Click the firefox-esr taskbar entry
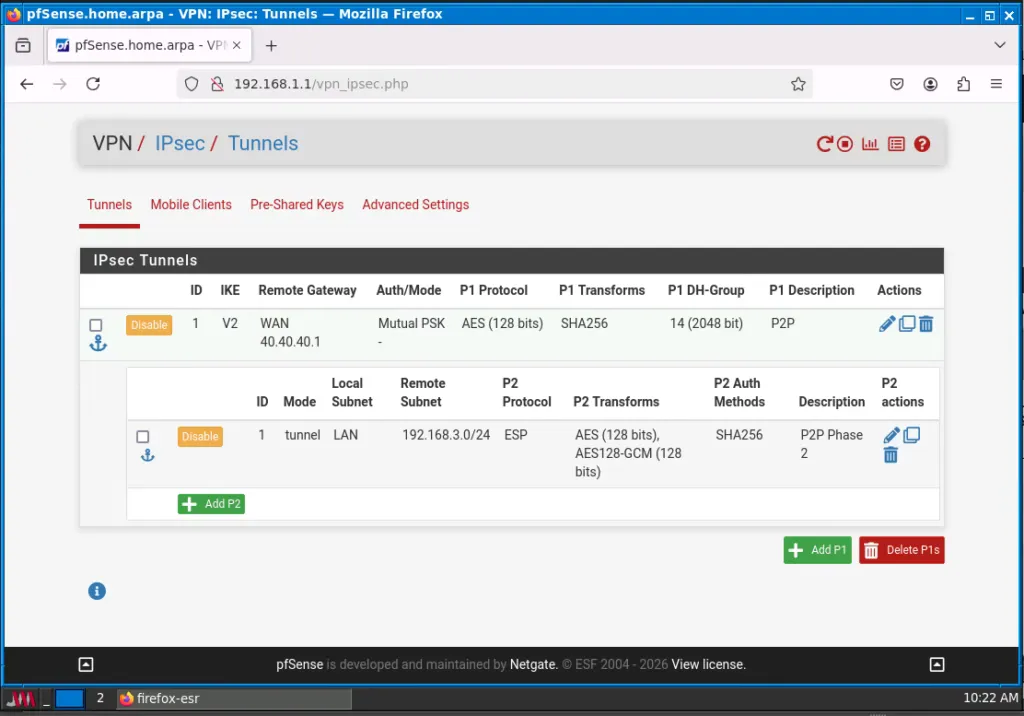The height and width of the screenshot is (716, 1024). point(234,698)
